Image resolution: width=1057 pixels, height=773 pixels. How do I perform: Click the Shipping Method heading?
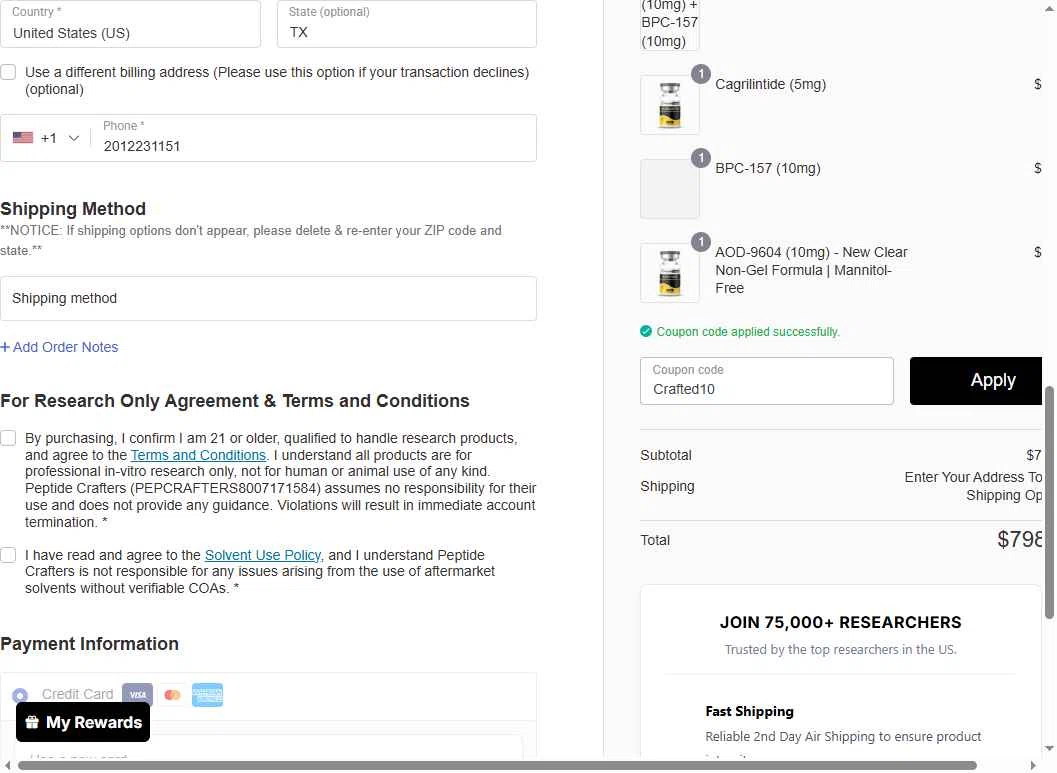pos(73,209)
